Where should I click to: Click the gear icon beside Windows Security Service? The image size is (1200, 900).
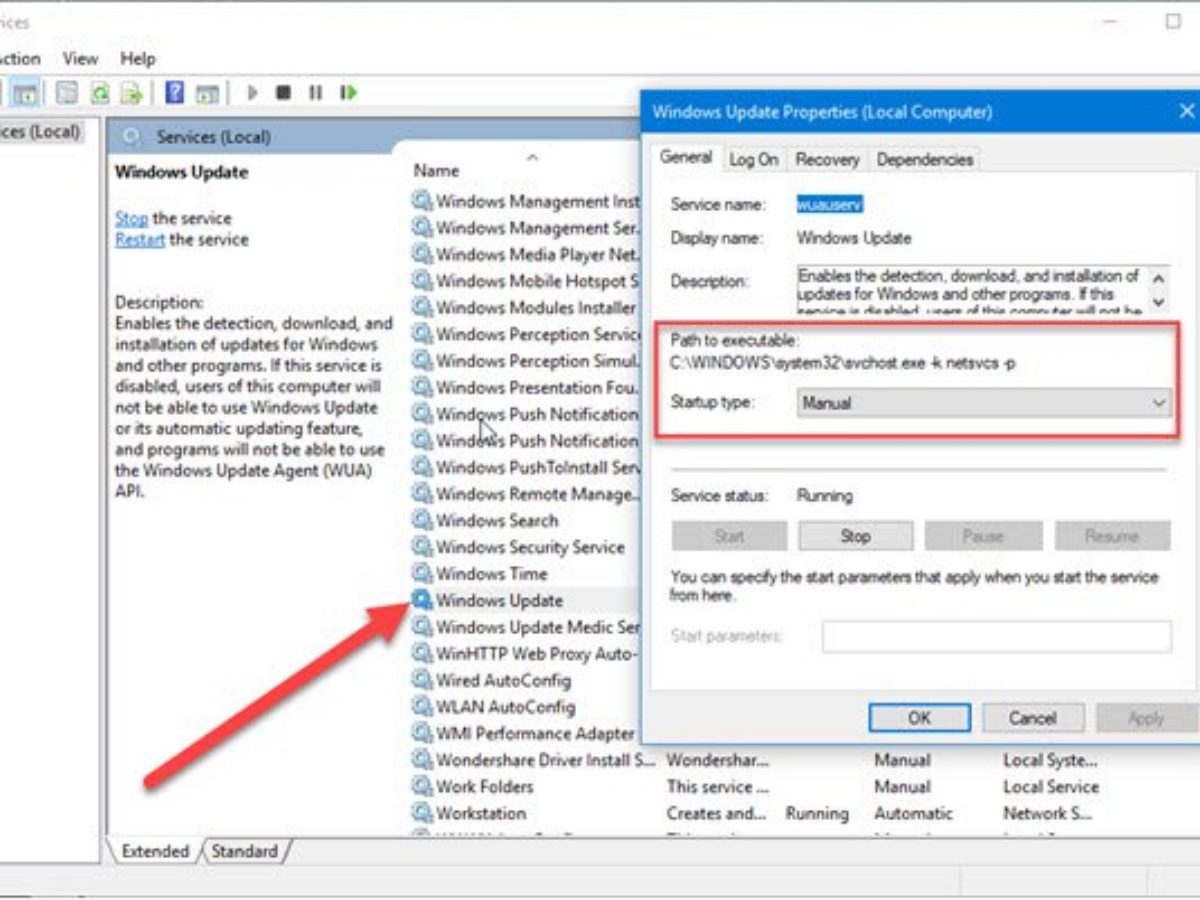[x=422, y=547]
